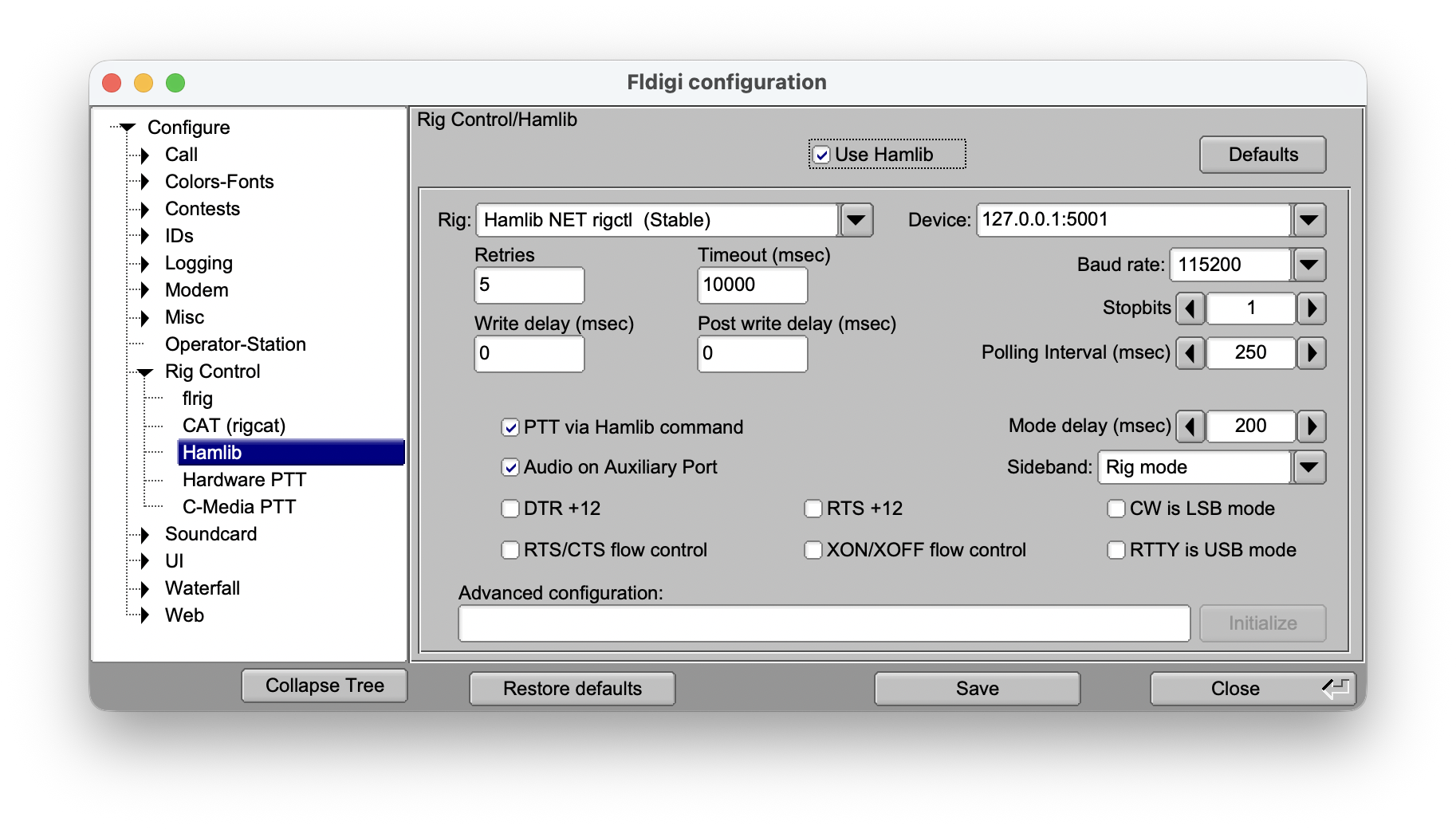This screenshot has height=829, width=1456.
Task: Decrease Polling Interval with left arrow
Action: pos(1190,353)
